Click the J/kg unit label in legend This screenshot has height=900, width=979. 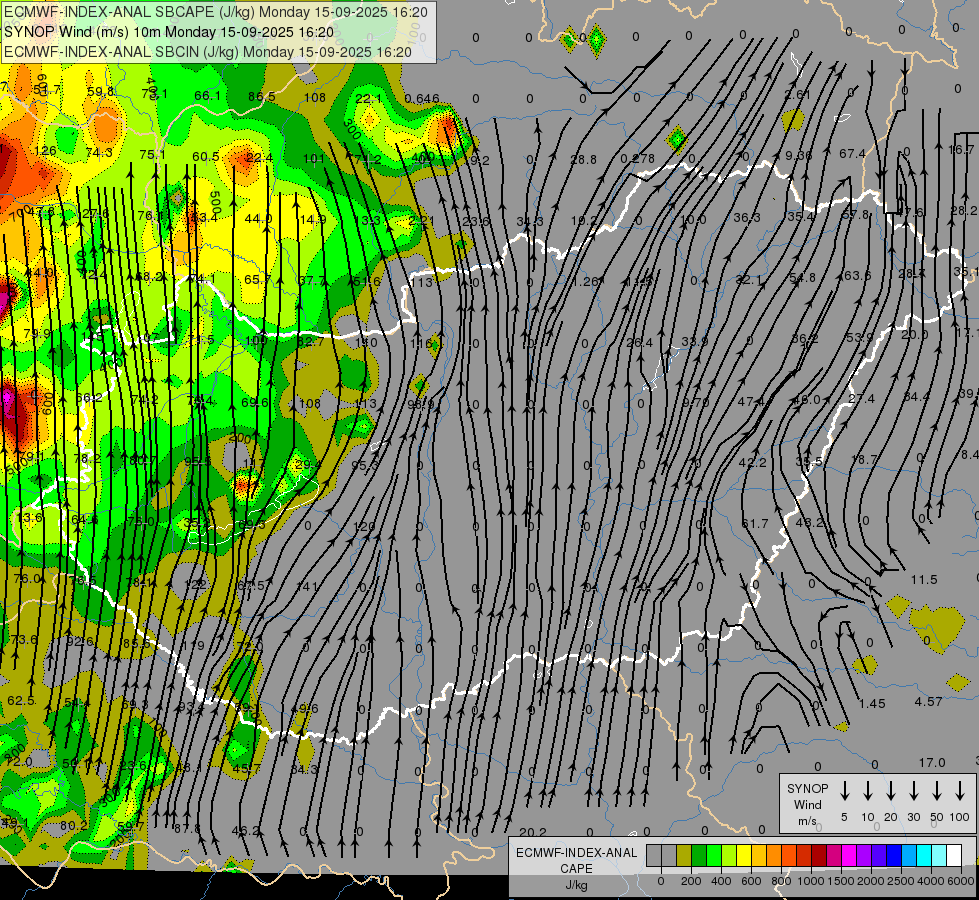pos(576,885)
